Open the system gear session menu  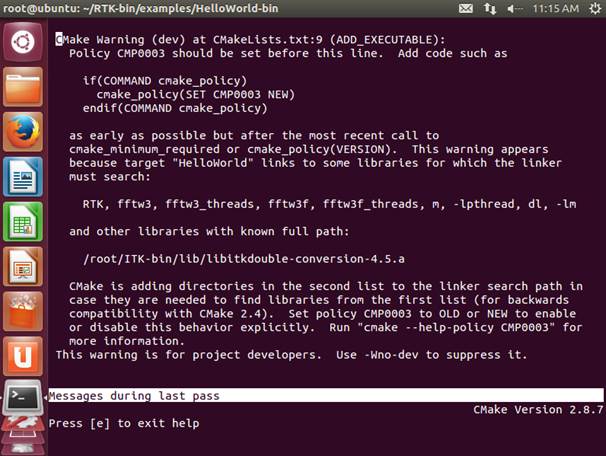pyautogui.click(x=596, y=8)
